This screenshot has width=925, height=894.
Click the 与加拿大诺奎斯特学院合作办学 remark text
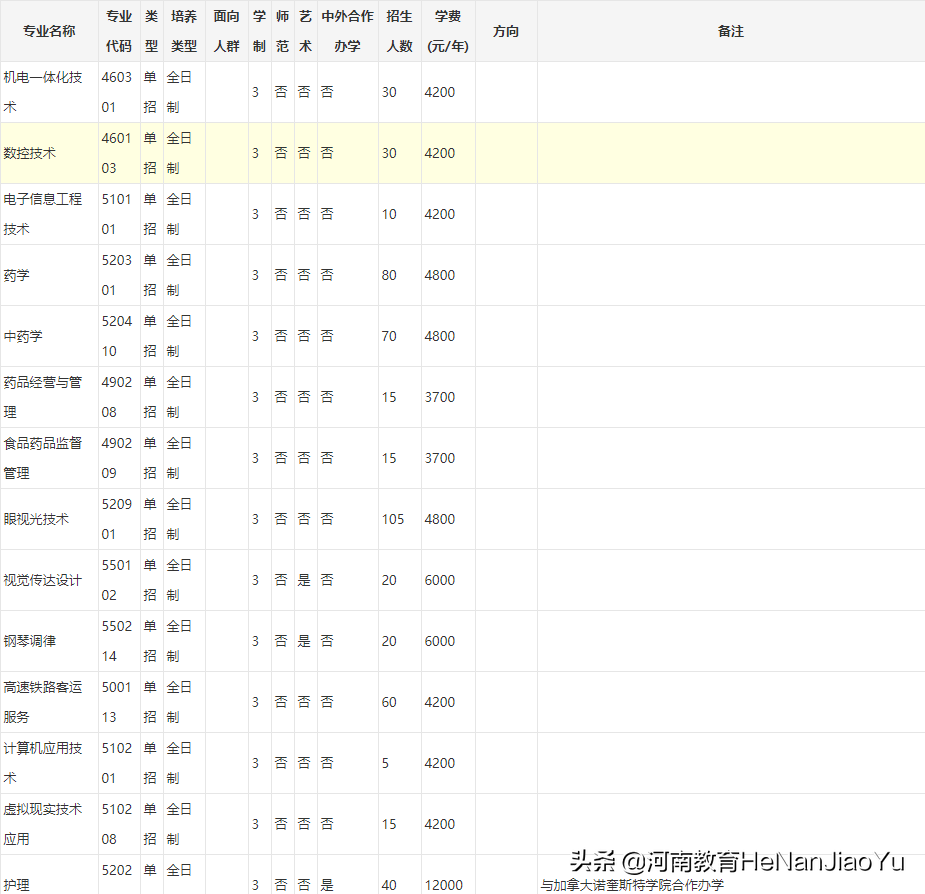(x=632, y=885)
